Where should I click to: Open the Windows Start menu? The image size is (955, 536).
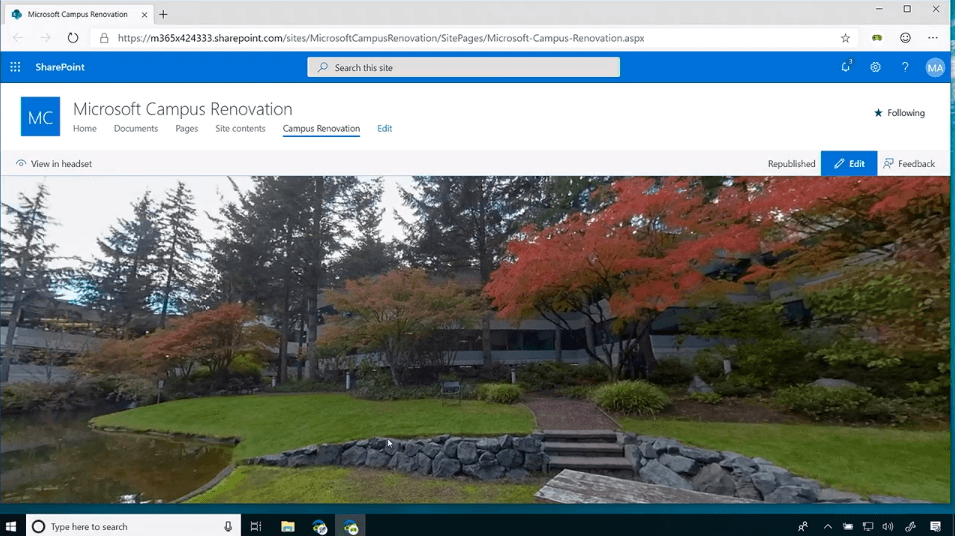tap(11, 526)
